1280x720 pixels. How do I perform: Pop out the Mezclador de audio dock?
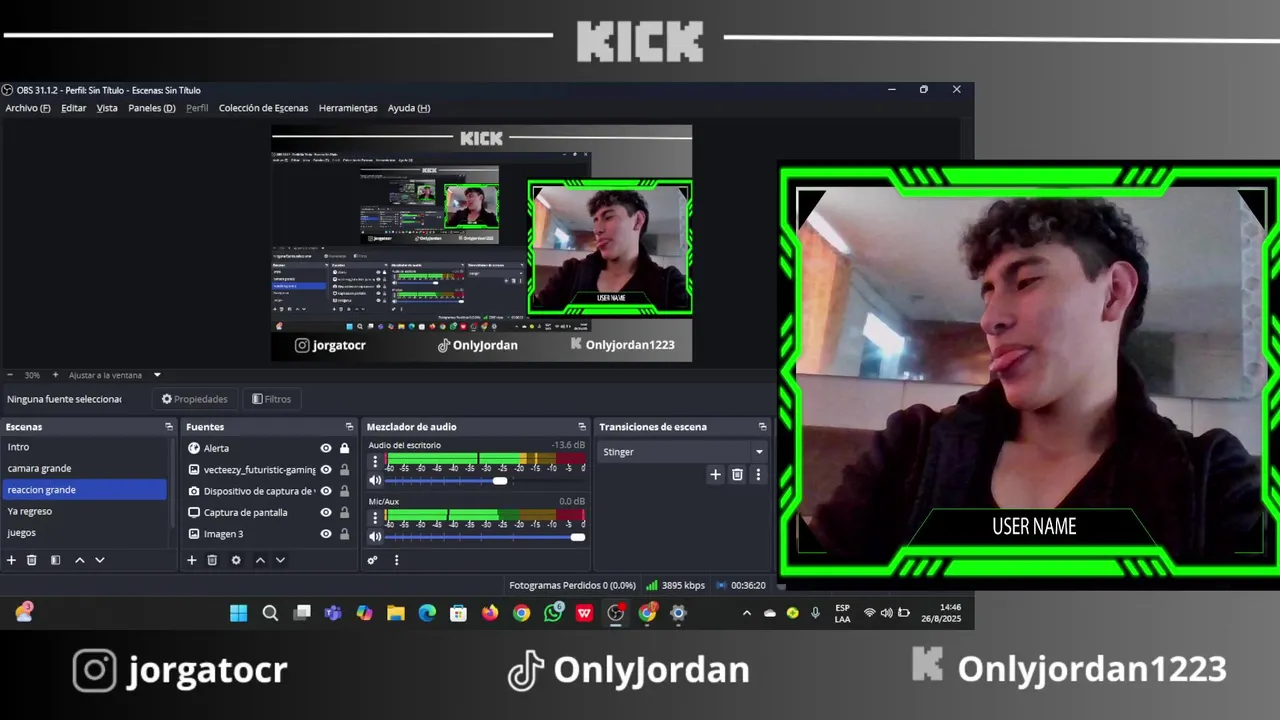coord(582,427)
